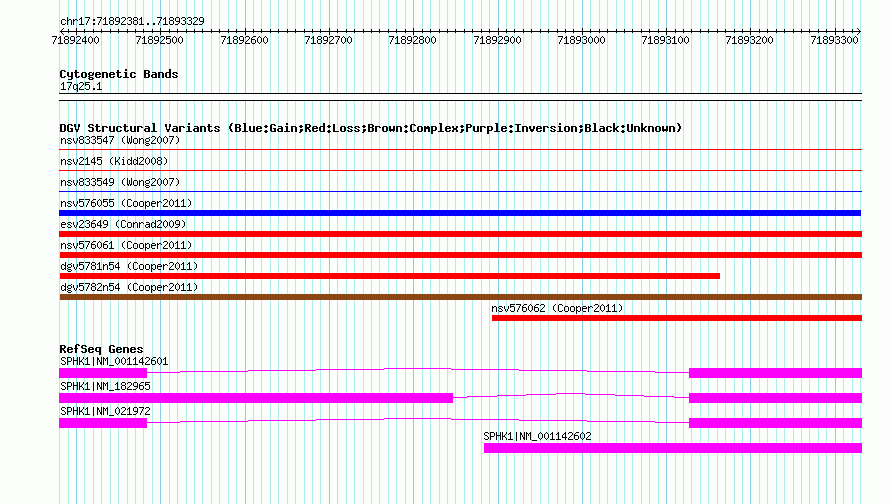Click ruler position 71892600

pyautogui.click(x=244, y=40)
